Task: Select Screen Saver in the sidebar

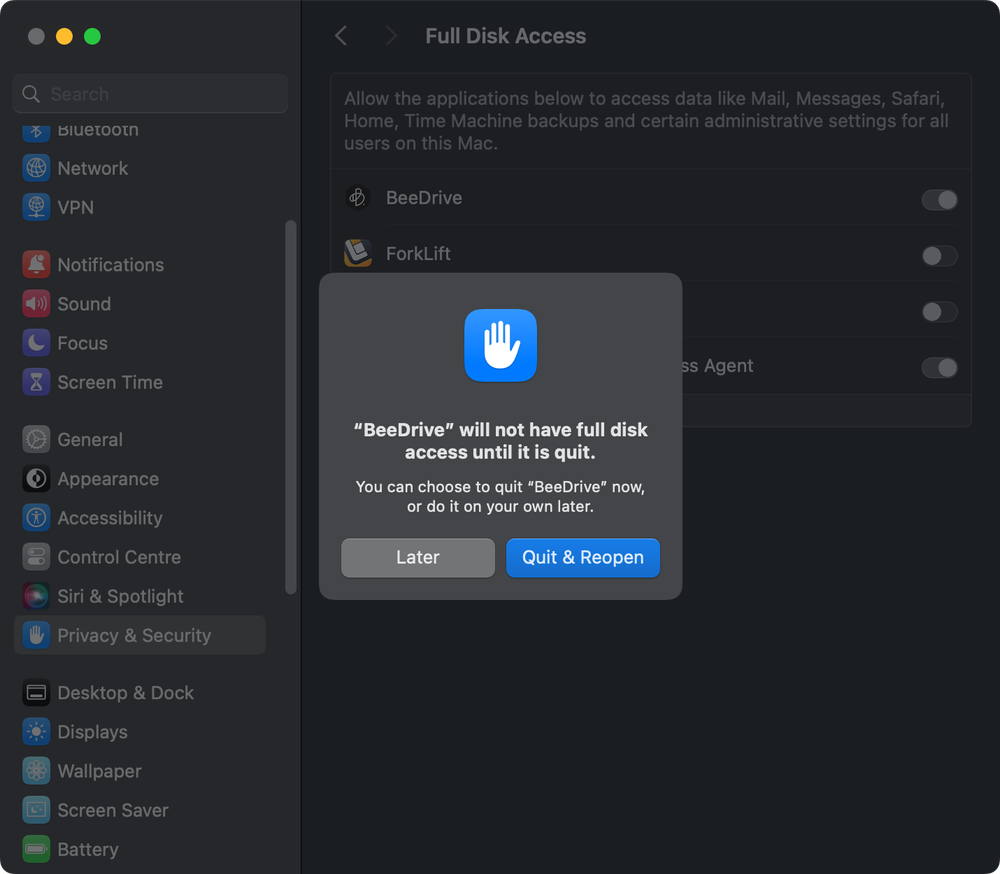Action: 140,810
